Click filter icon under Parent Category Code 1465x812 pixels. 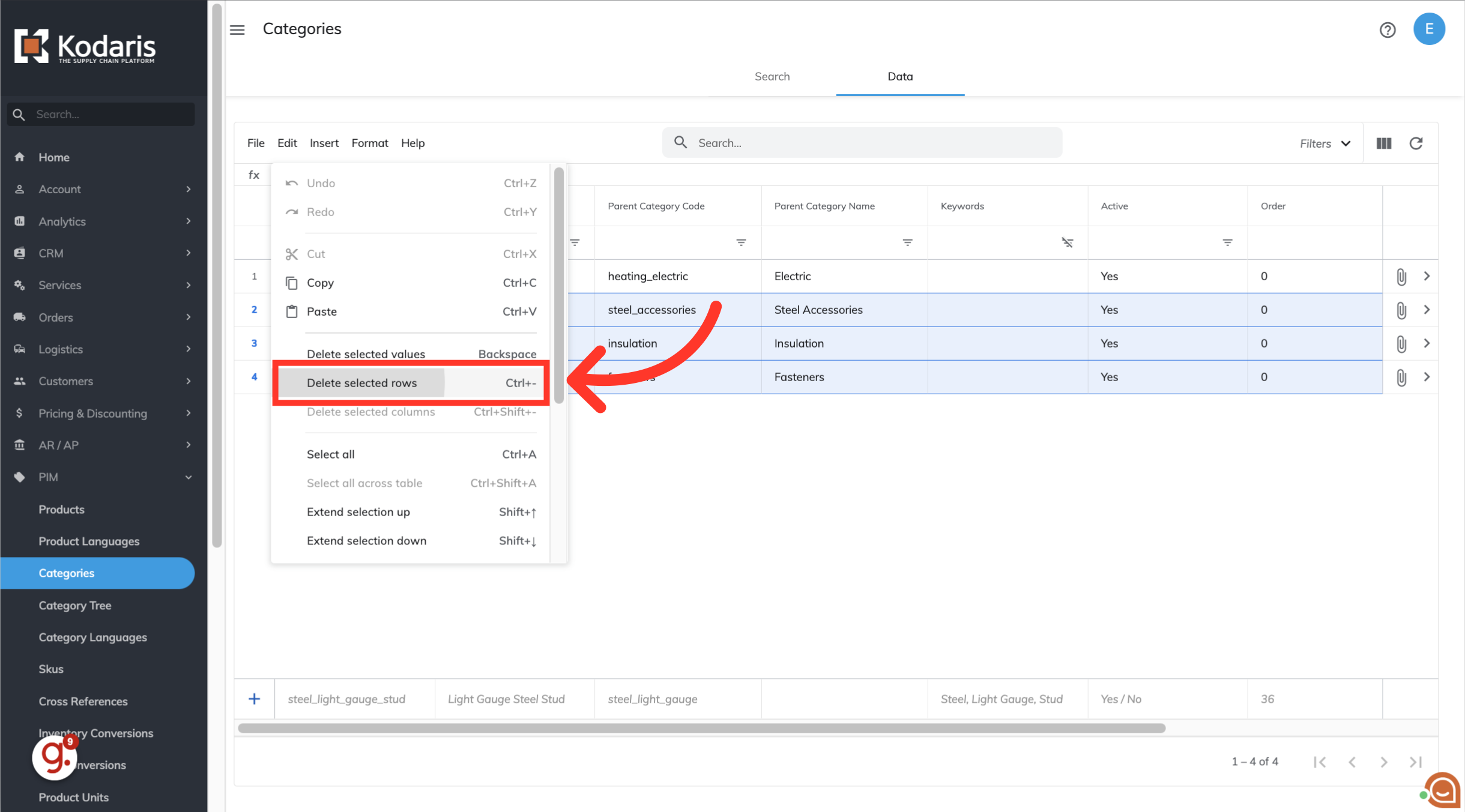pos(741,242)
